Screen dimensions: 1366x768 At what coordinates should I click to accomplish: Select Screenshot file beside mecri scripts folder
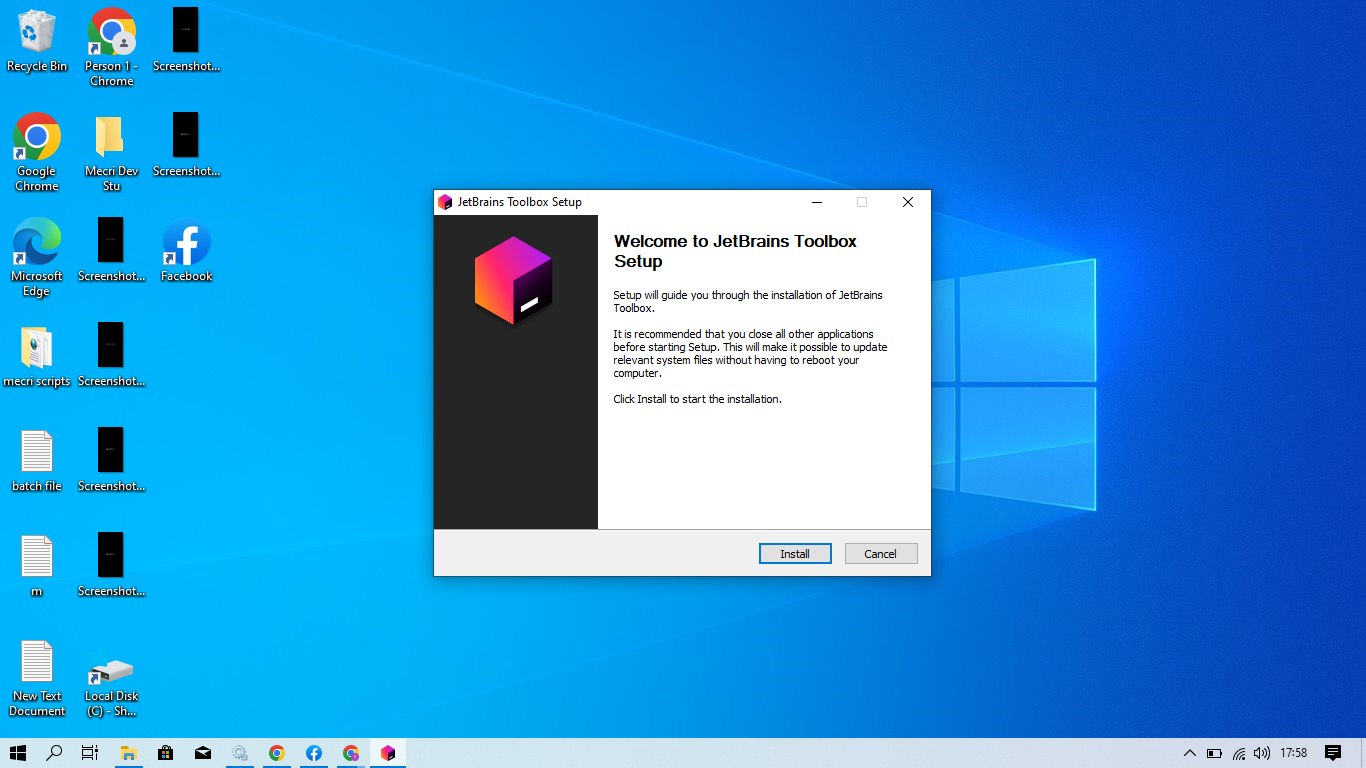[x=112, y=355]
